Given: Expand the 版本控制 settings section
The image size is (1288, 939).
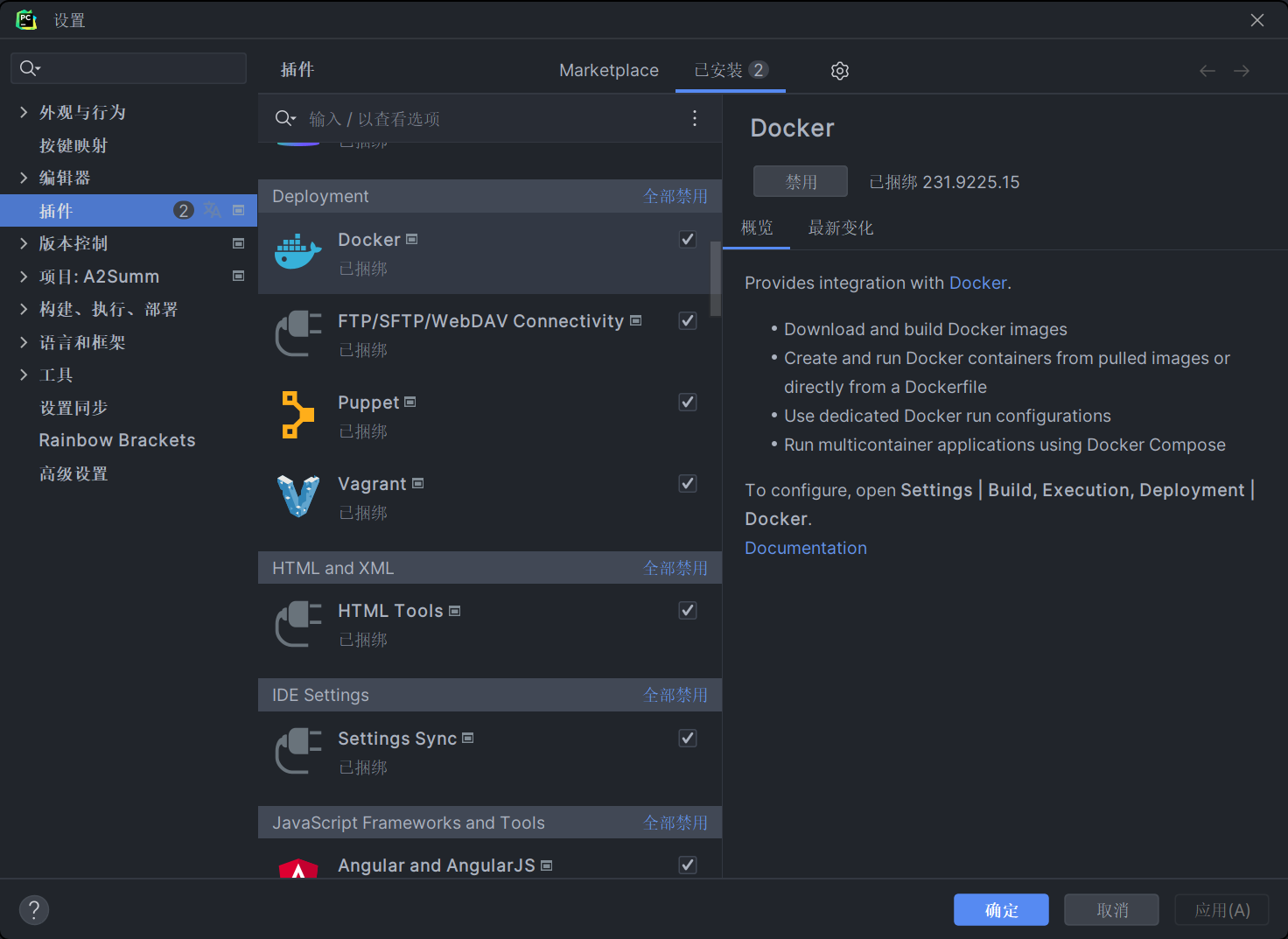Looking at the screenshot, I should coord(24,243).
